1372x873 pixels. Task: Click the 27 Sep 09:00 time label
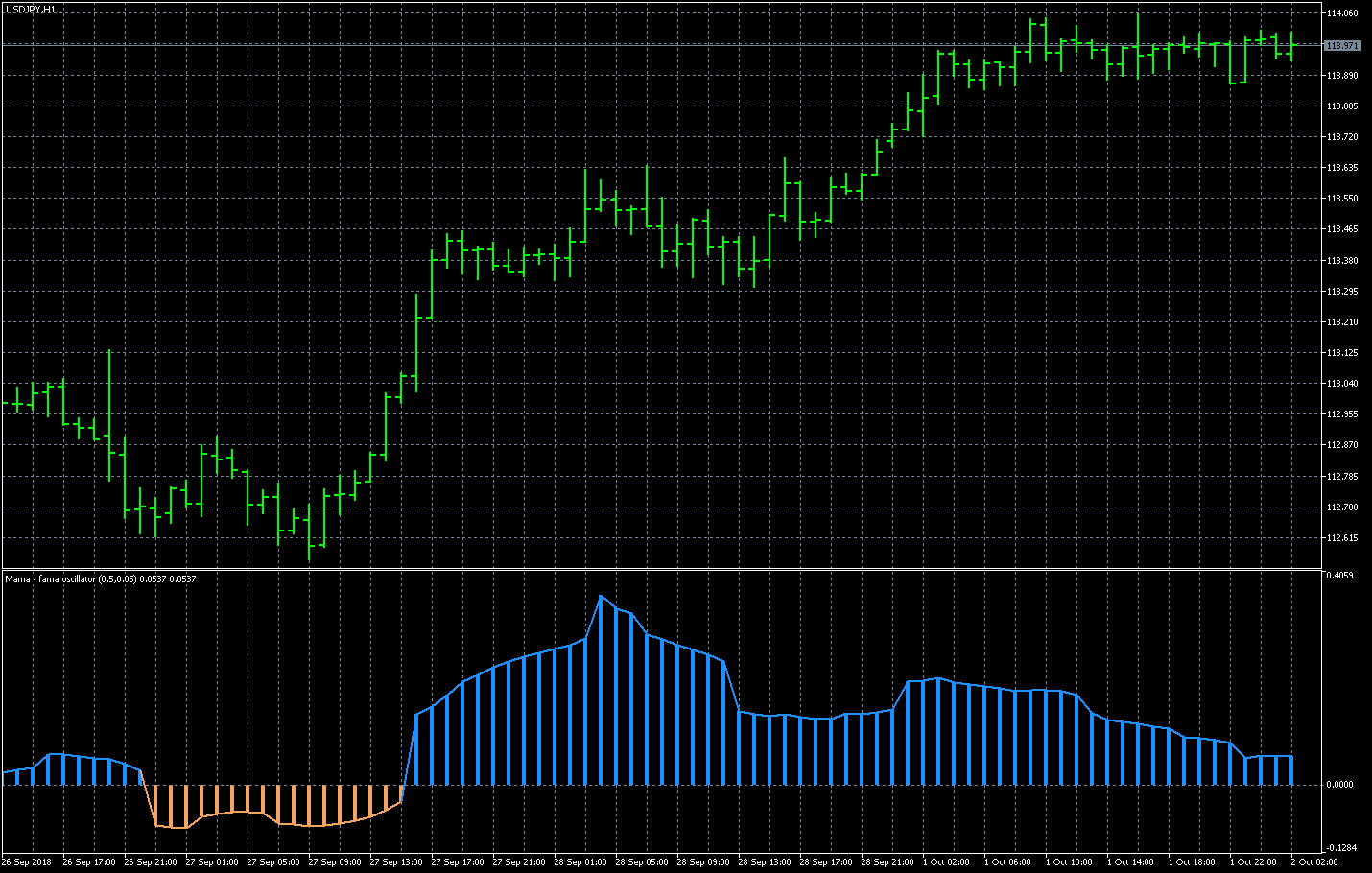tap(335, 862)
